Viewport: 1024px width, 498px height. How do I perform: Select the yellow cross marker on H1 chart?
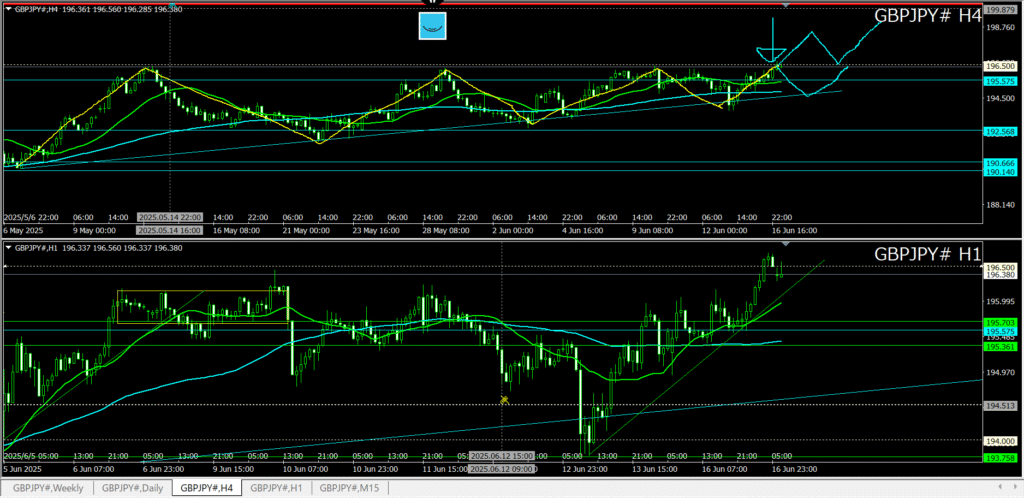504,399
